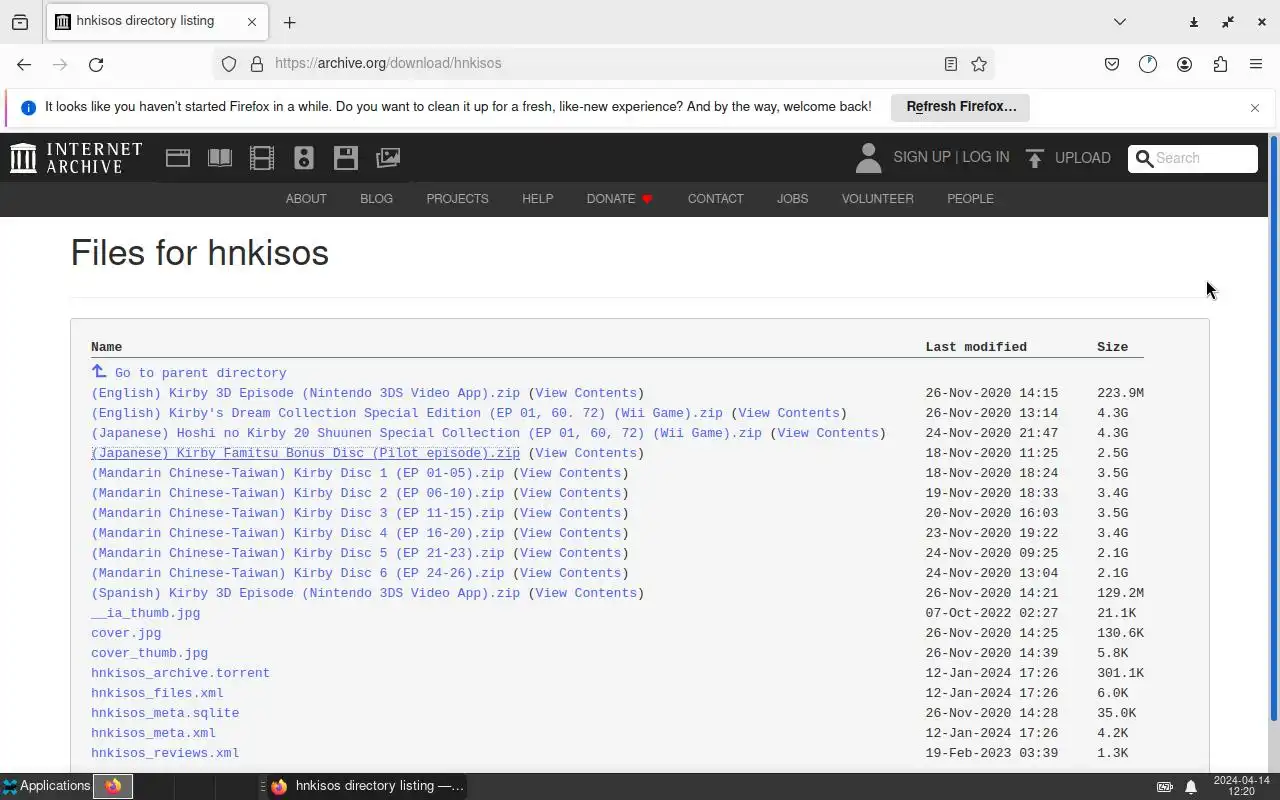Go back with the browser back arrow
This screenshot has width=1280, height=800.
[x=24, y=64]
